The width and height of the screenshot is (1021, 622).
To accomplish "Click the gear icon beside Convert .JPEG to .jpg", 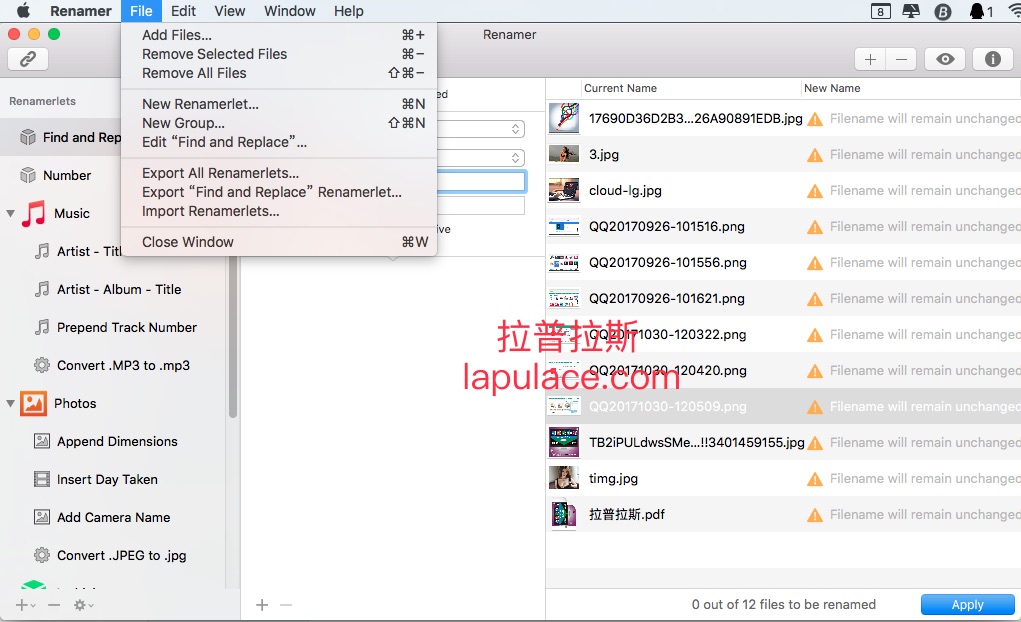I will 42,555.
